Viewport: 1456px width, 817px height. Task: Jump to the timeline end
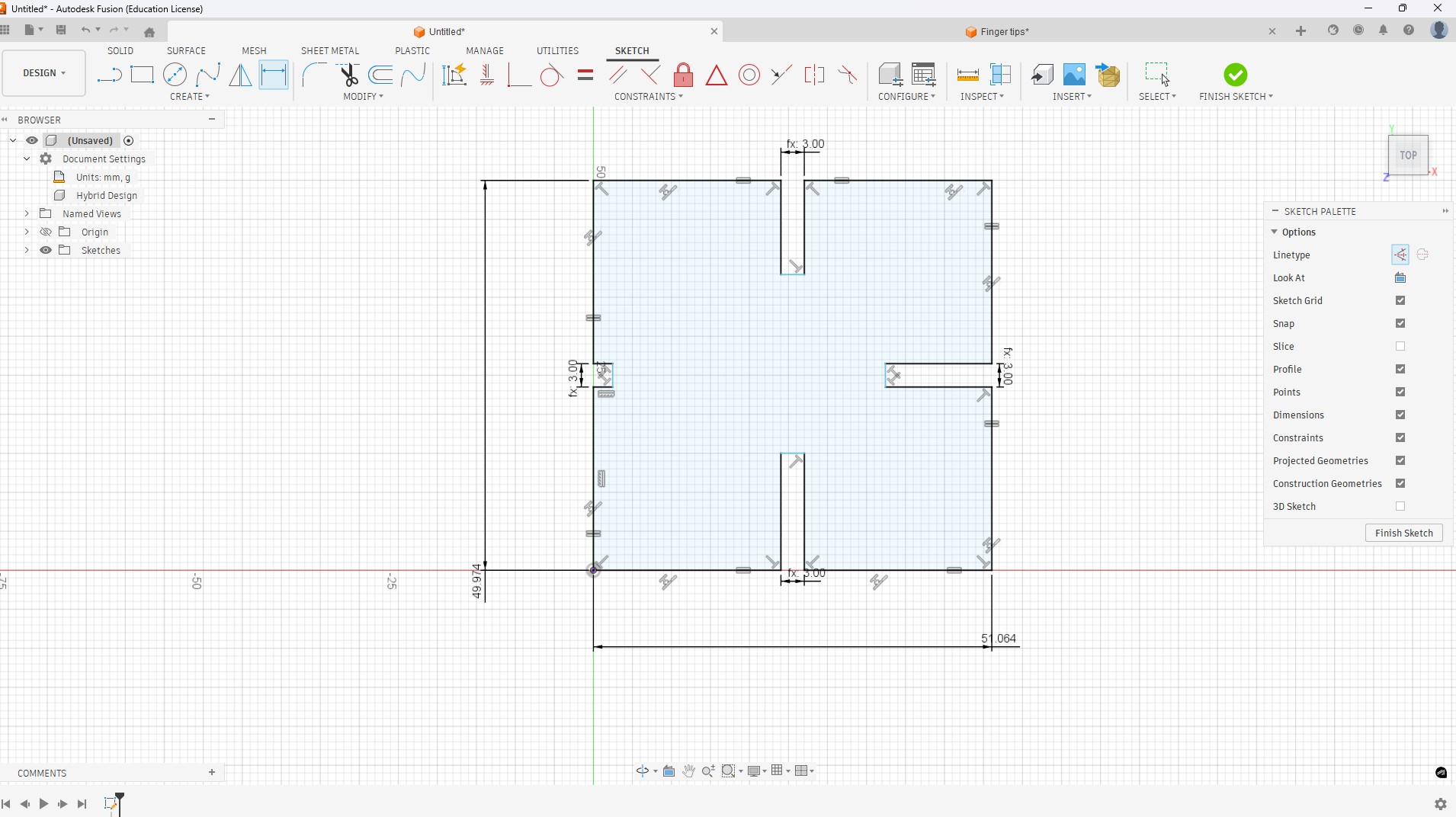[x=82, y=804]
